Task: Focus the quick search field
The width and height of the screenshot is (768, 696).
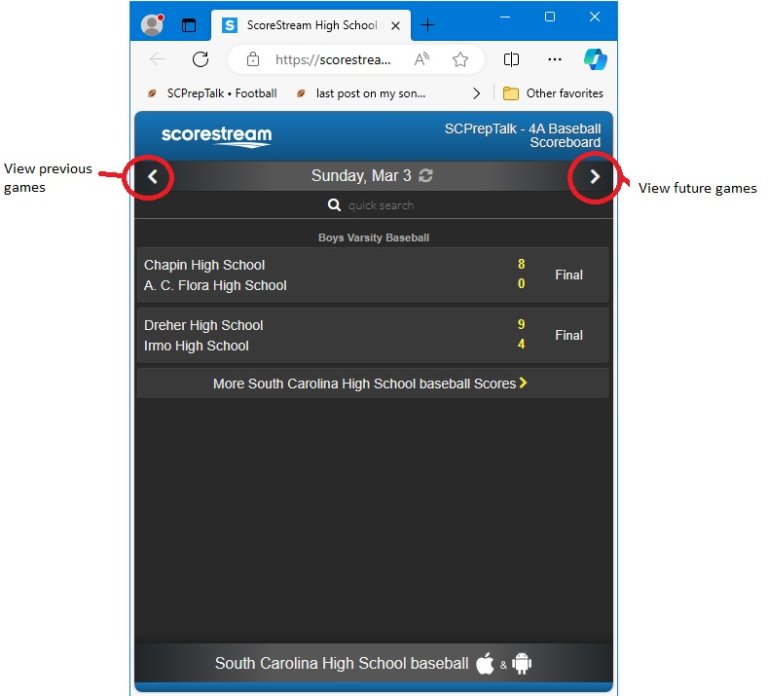Action: pyautogui.click(x=381, y=205)
